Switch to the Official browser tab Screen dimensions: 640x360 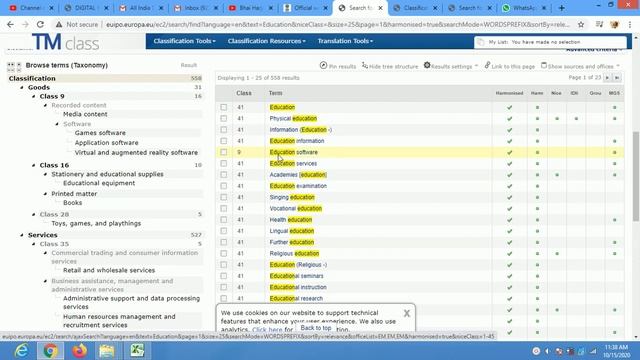(304, 8)
